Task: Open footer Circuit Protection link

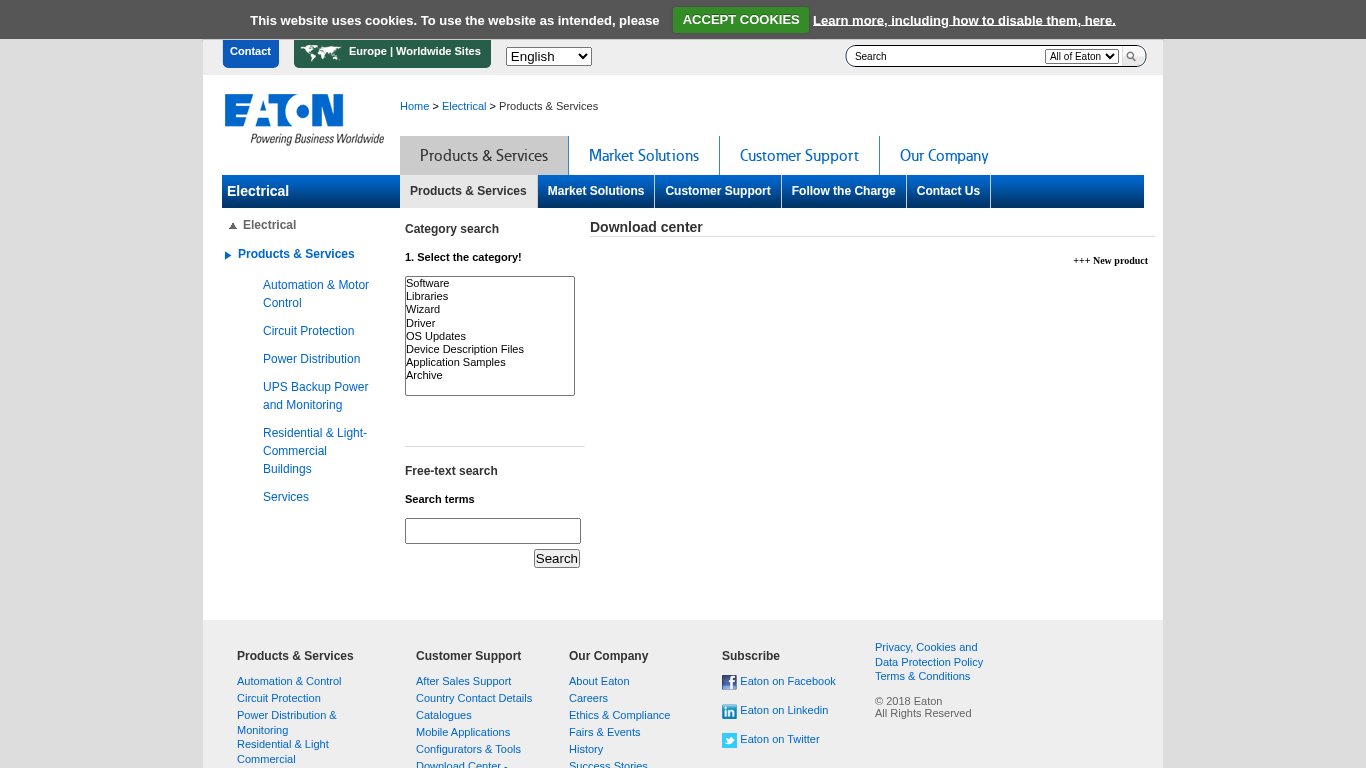Action: pos(279,698)
